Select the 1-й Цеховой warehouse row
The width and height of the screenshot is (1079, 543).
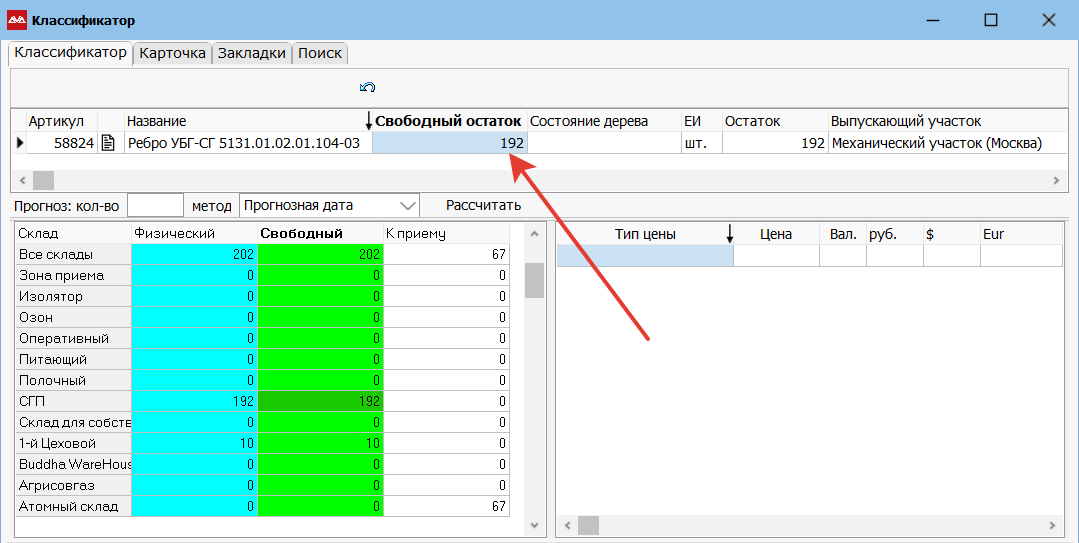(x=70, y=443)
